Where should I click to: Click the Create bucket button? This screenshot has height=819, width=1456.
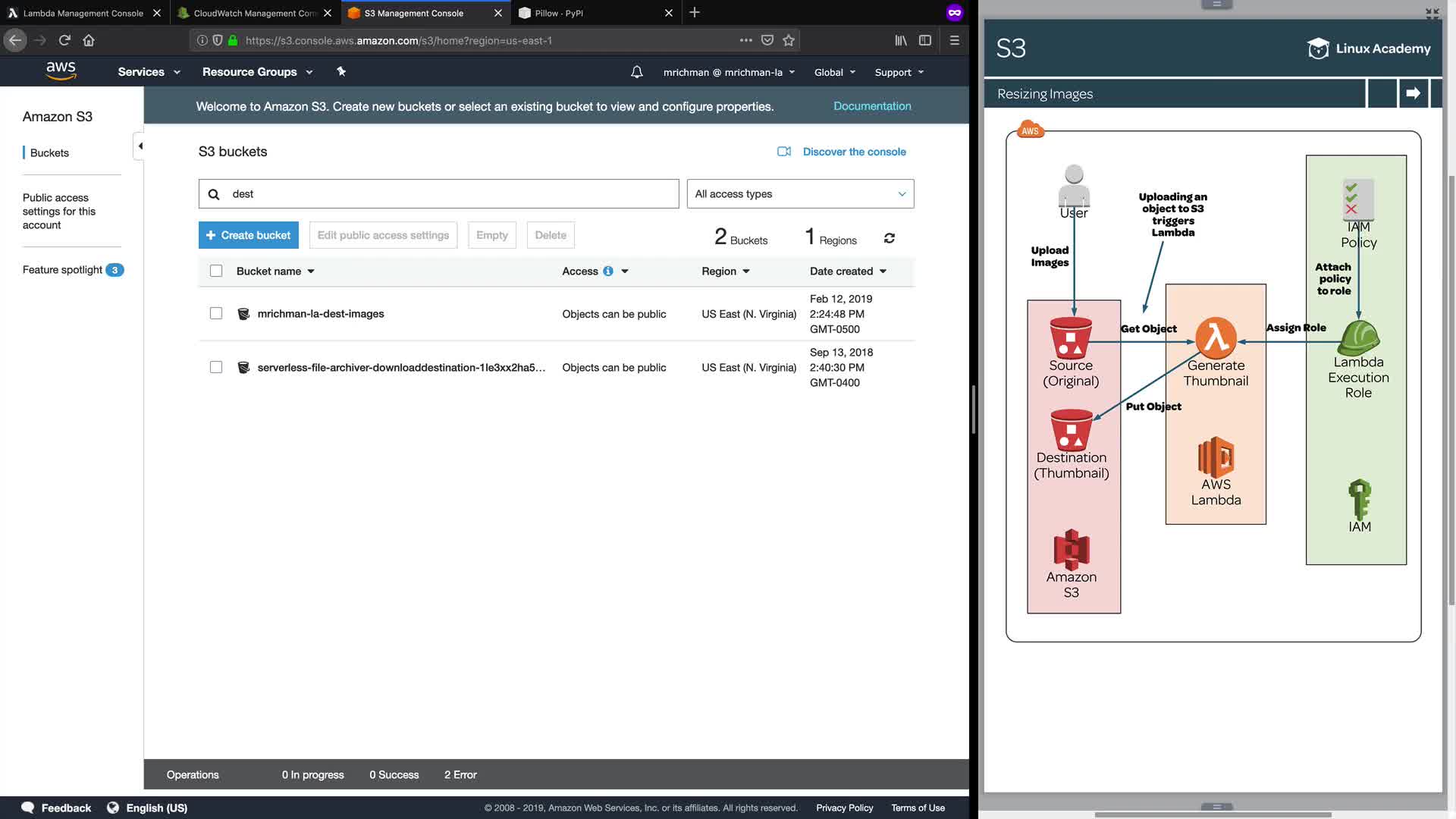pyautogui.click(x=249, y=235)
